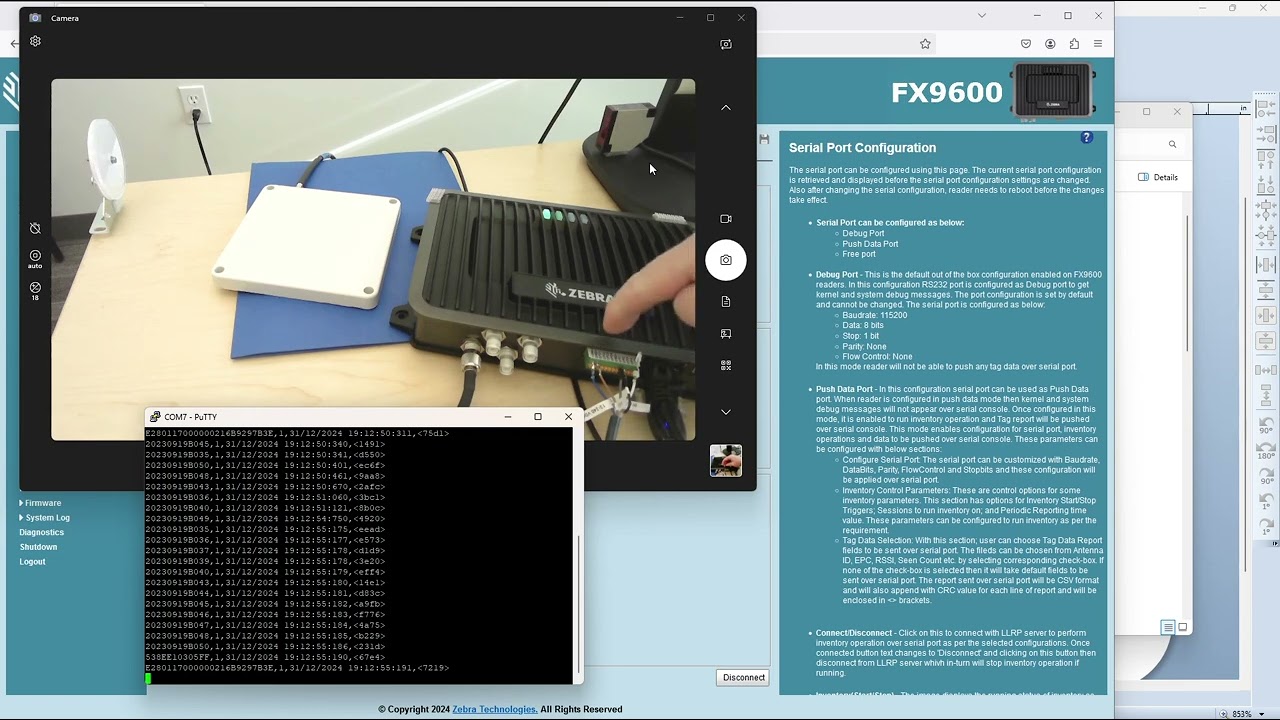
Task: Open the Zebra Technologies link
Action: (494, 709)
